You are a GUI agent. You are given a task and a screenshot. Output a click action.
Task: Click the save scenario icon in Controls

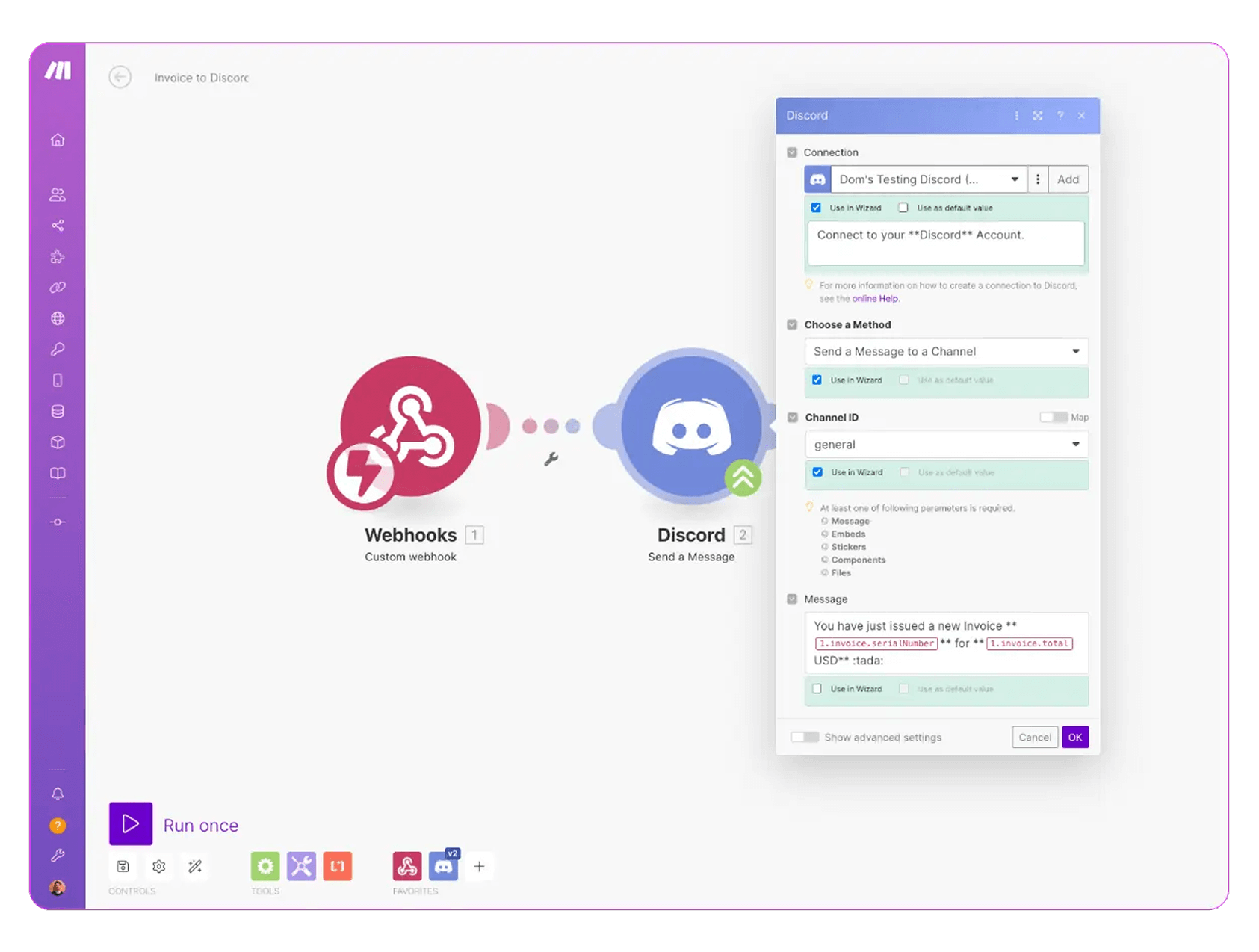click(x=123, y=866)
